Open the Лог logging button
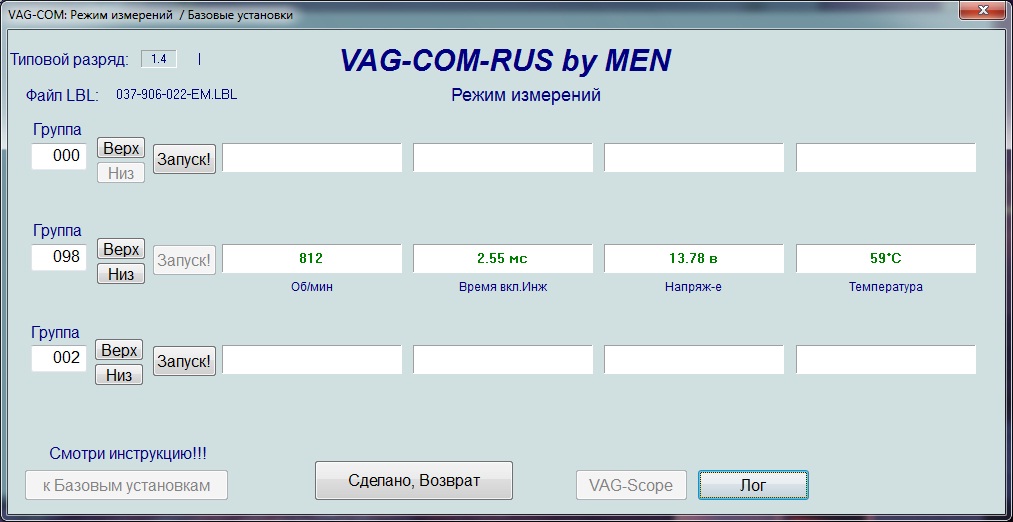Screen dimensions: 1013x522 click(x=753, y=485)
